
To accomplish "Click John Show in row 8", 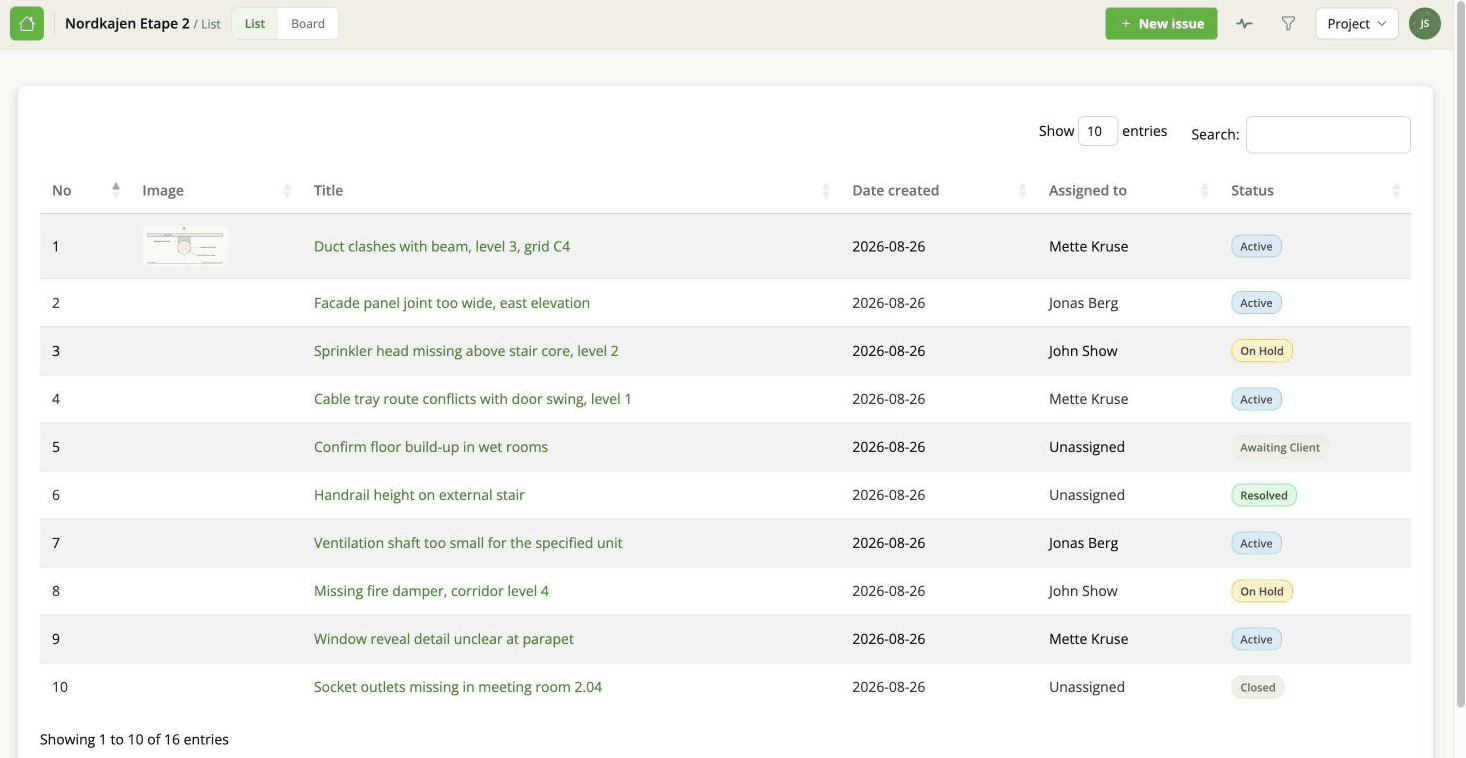I will pos(1083,591).
